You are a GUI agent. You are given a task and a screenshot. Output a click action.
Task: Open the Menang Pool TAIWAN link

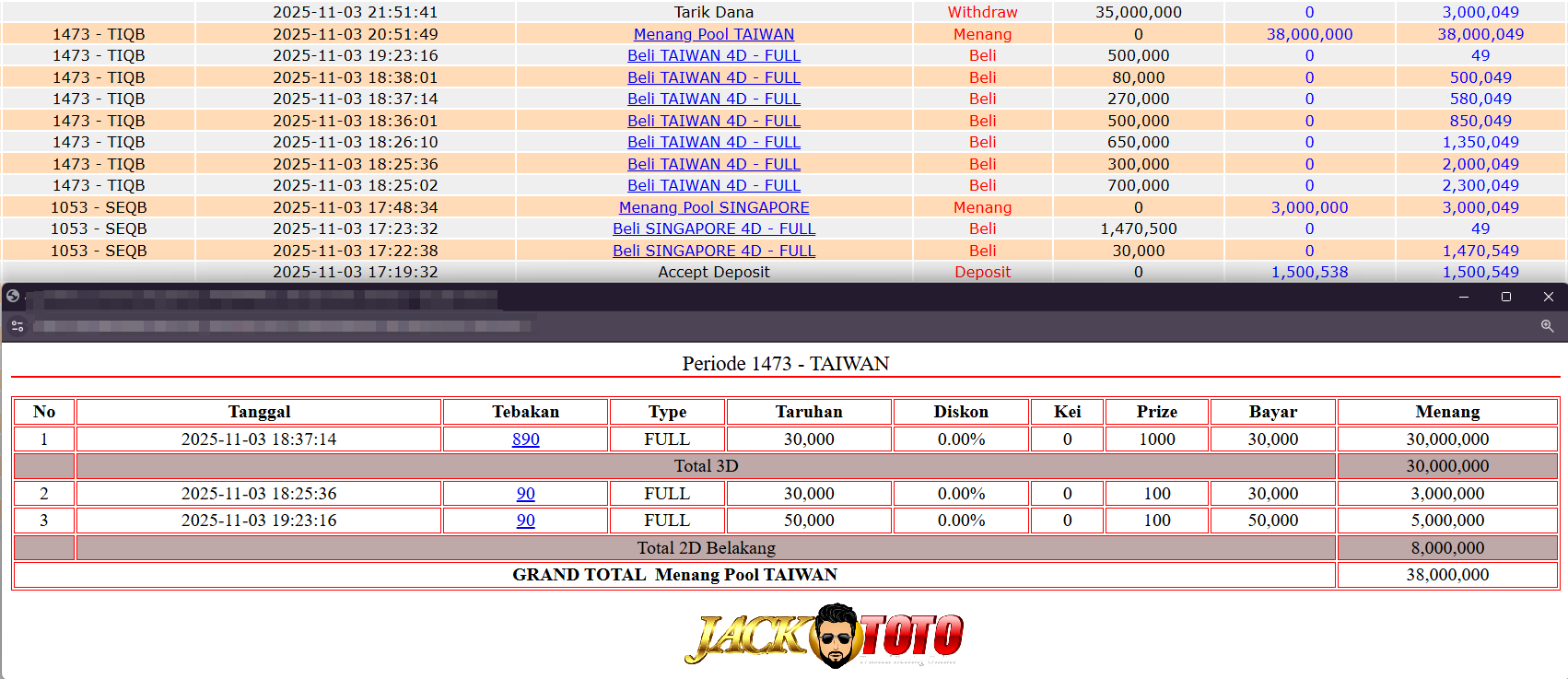(713, 34)
